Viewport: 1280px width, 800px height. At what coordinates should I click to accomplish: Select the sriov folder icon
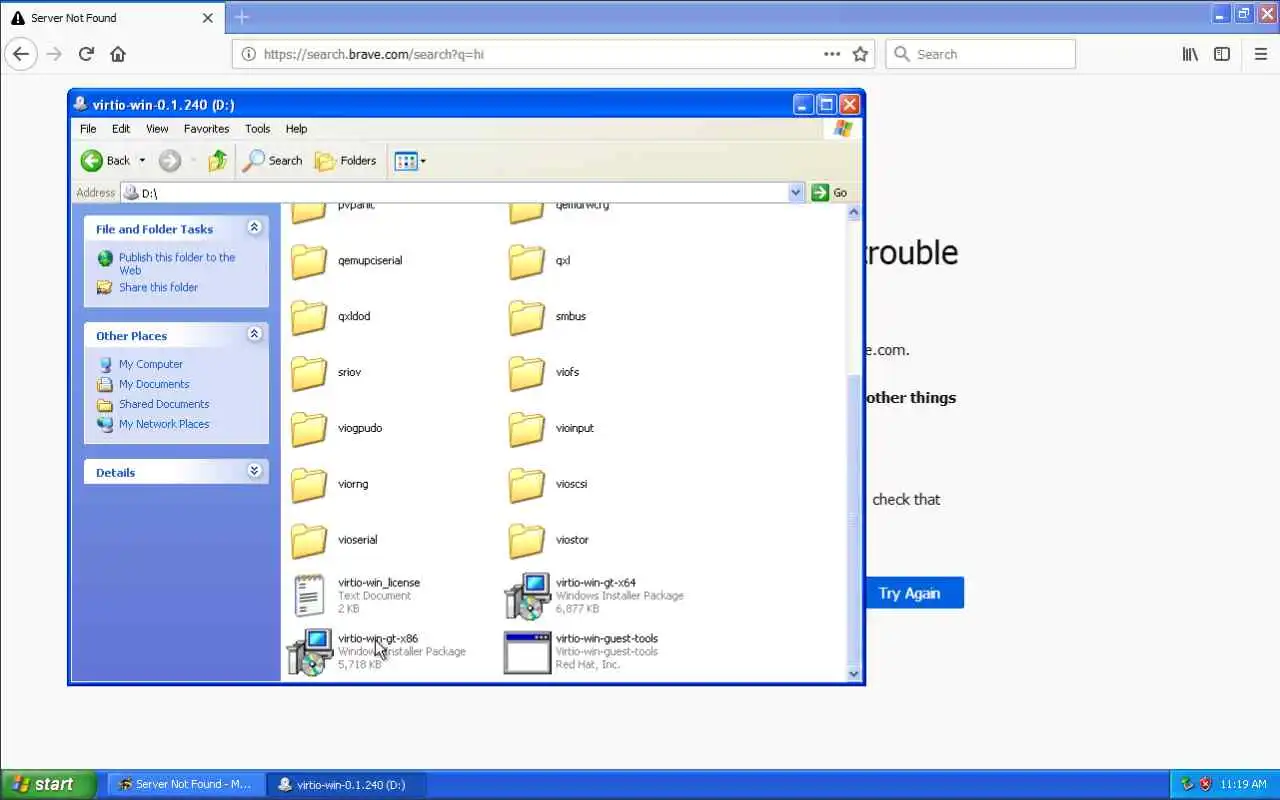[309, 373]
